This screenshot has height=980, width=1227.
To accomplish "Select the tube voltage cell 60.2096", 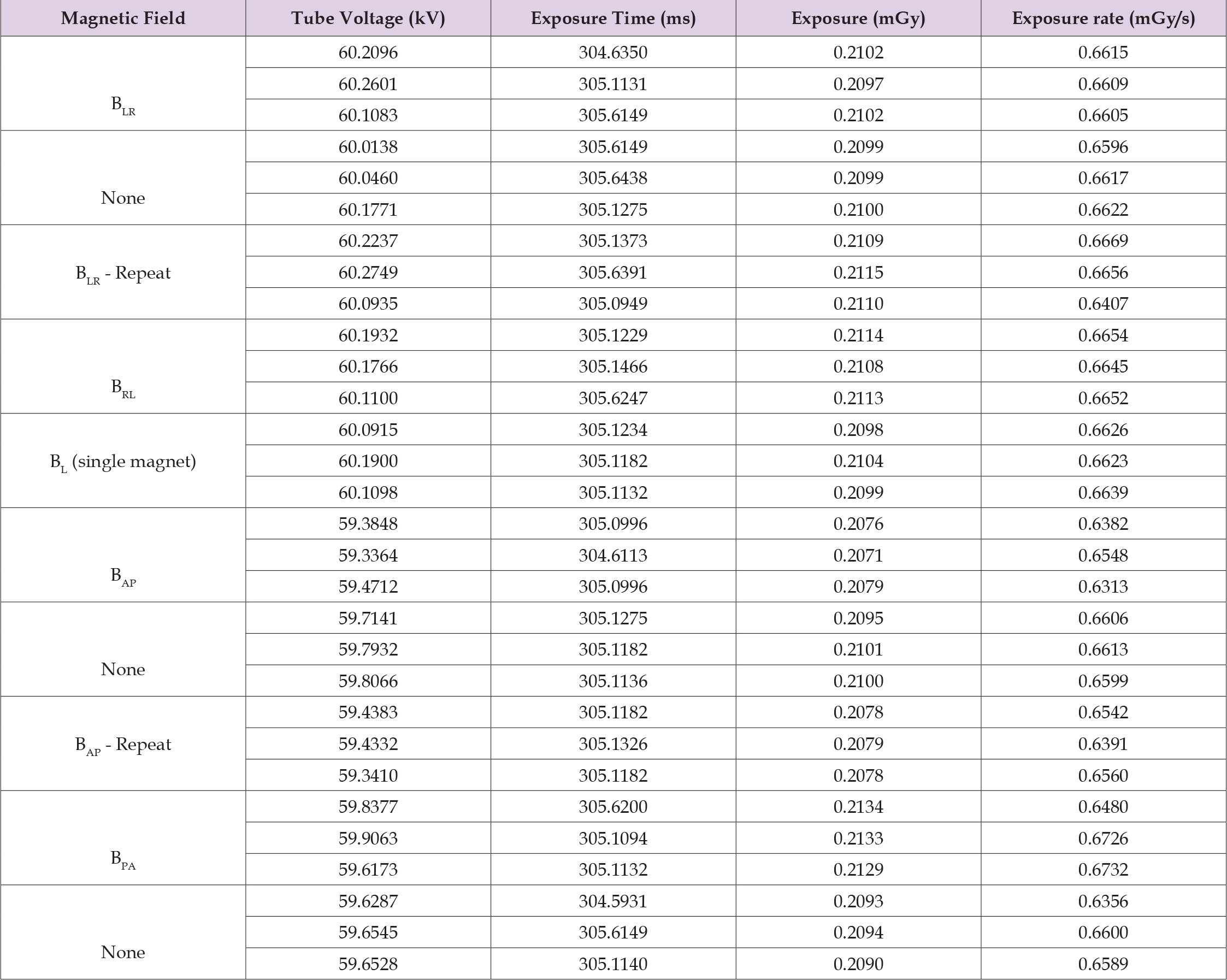I will [x=368, y=52].
